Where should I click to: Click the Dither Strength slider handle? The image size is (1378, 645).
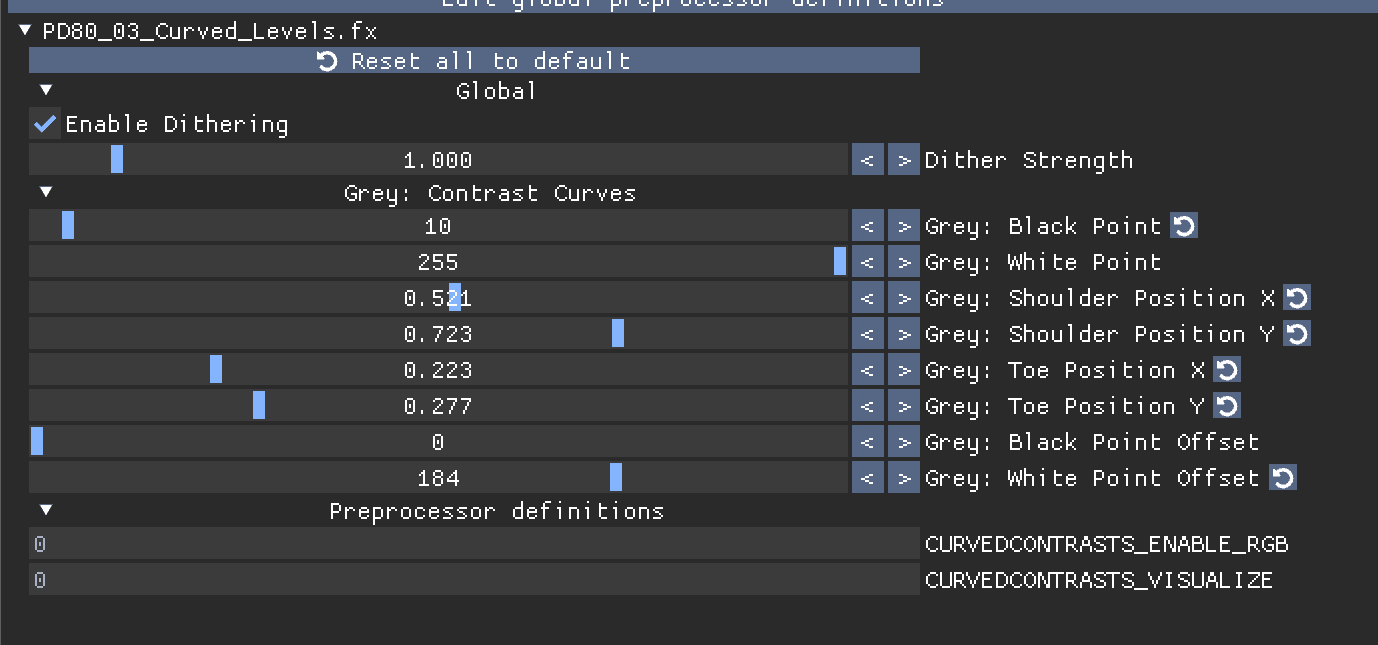(117, 160)
